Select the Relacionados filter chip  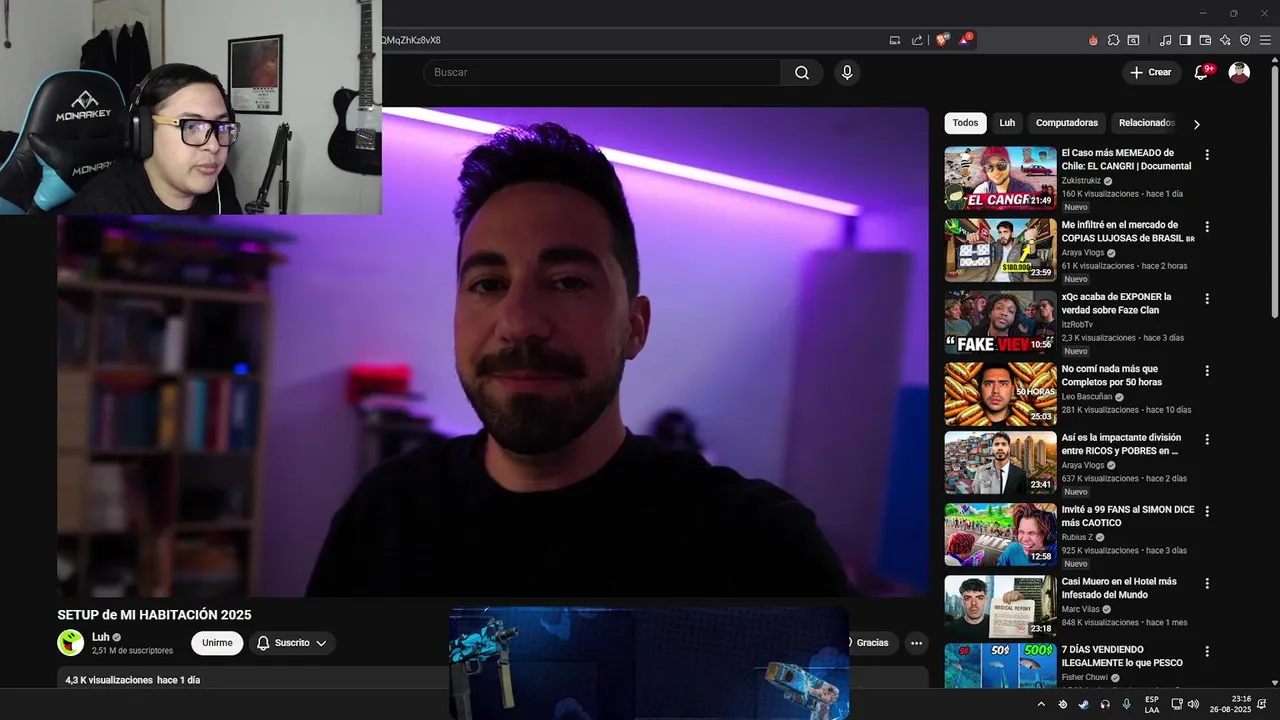coord(1146,123)
